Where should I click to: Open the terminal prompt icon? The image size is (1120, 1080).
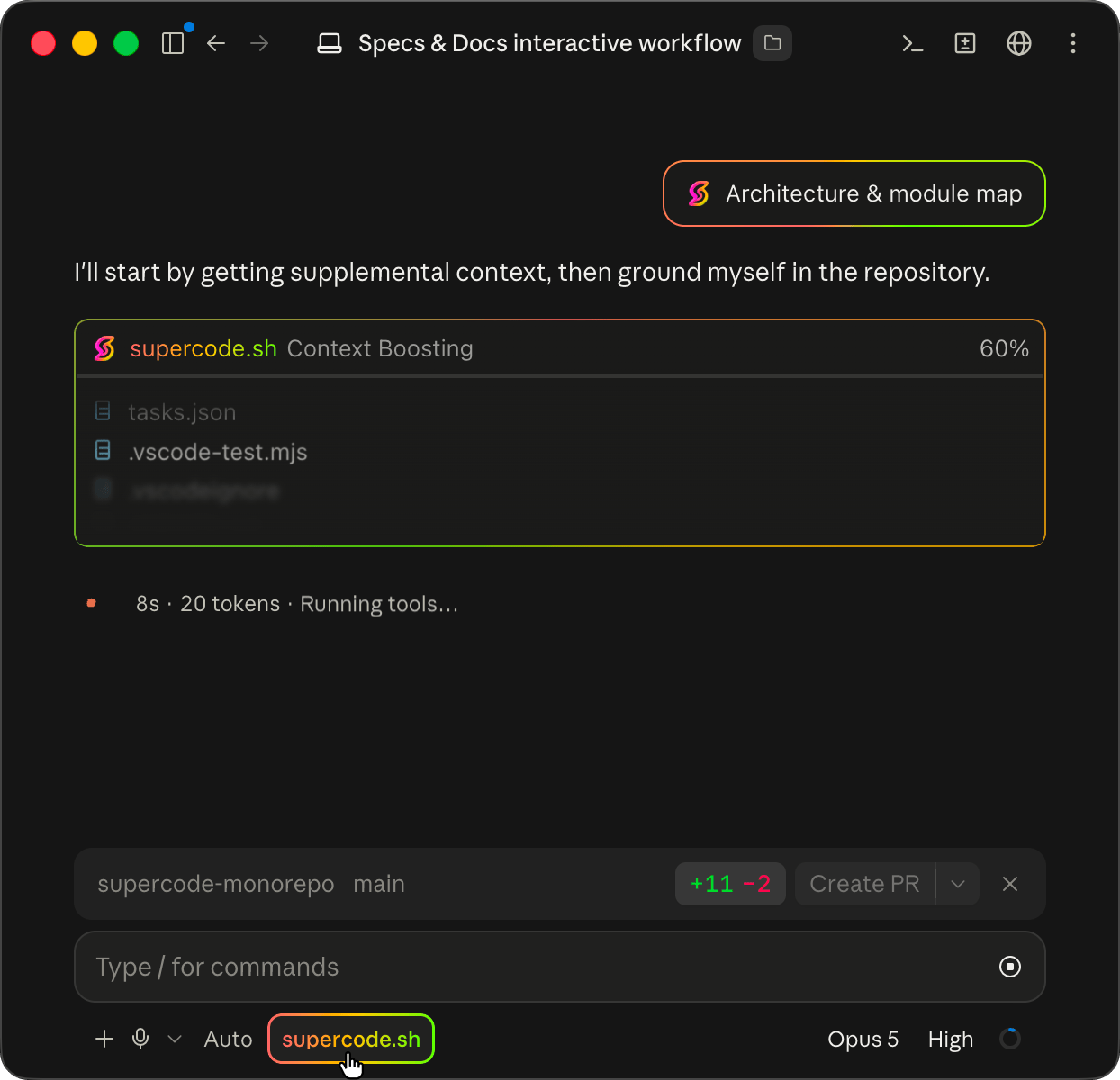pyautogui.click(x=913, y=43)
